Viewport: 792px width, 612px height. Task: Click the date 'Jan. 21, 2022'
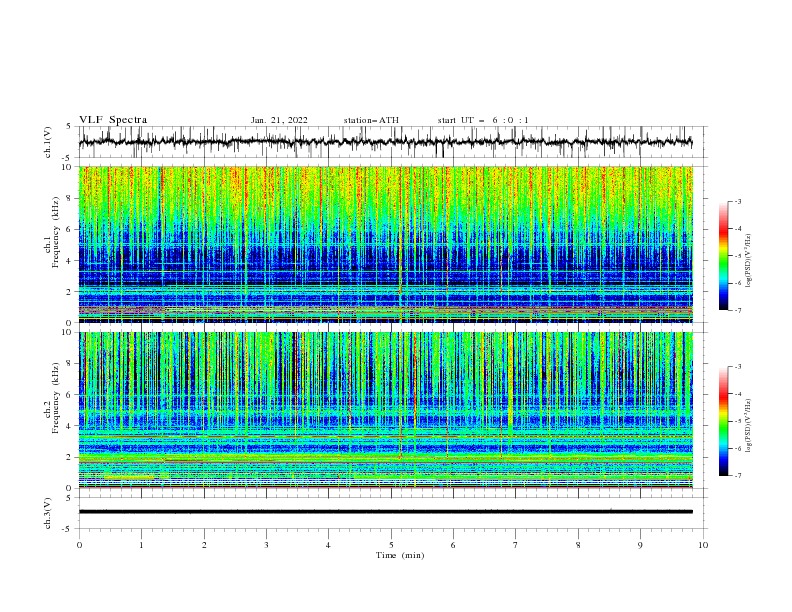click(279, 120)
